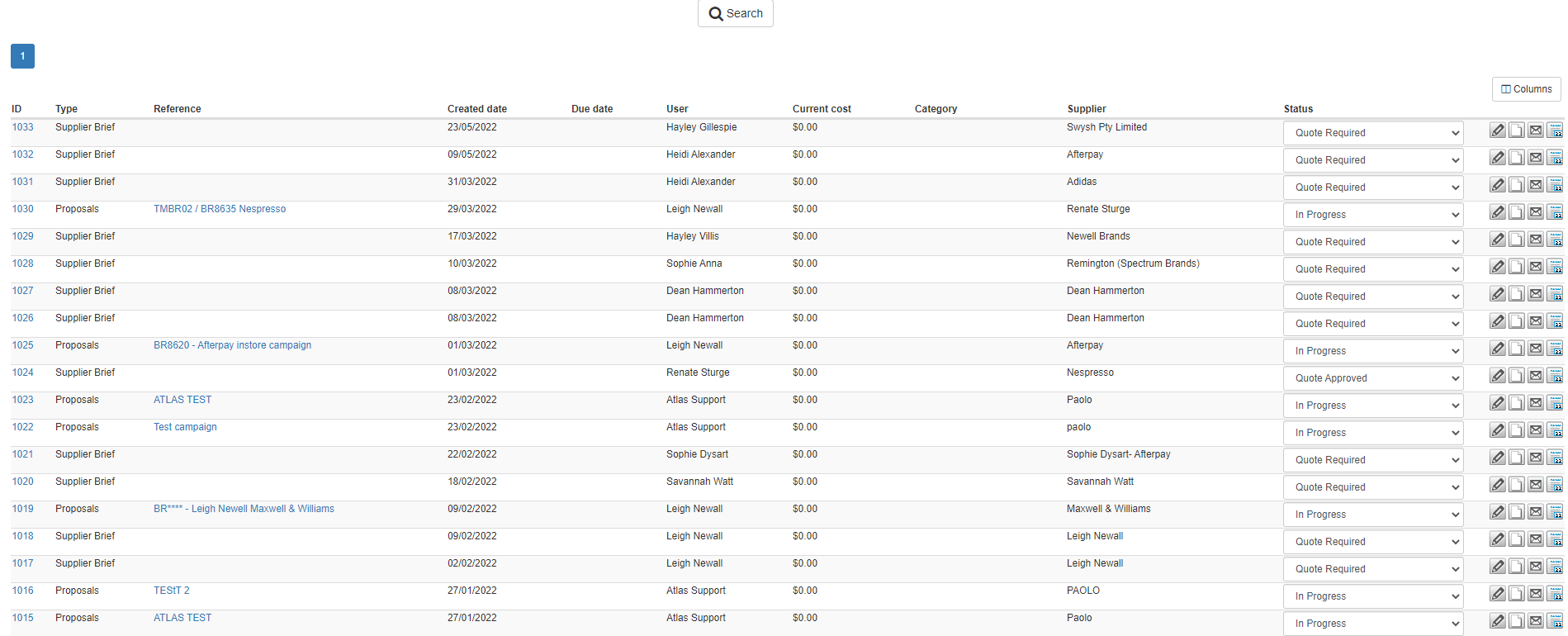Viewport: 1568px width, 636px height.
Task: Open status dropdown for row 1025
Action: click(1373, 351)
